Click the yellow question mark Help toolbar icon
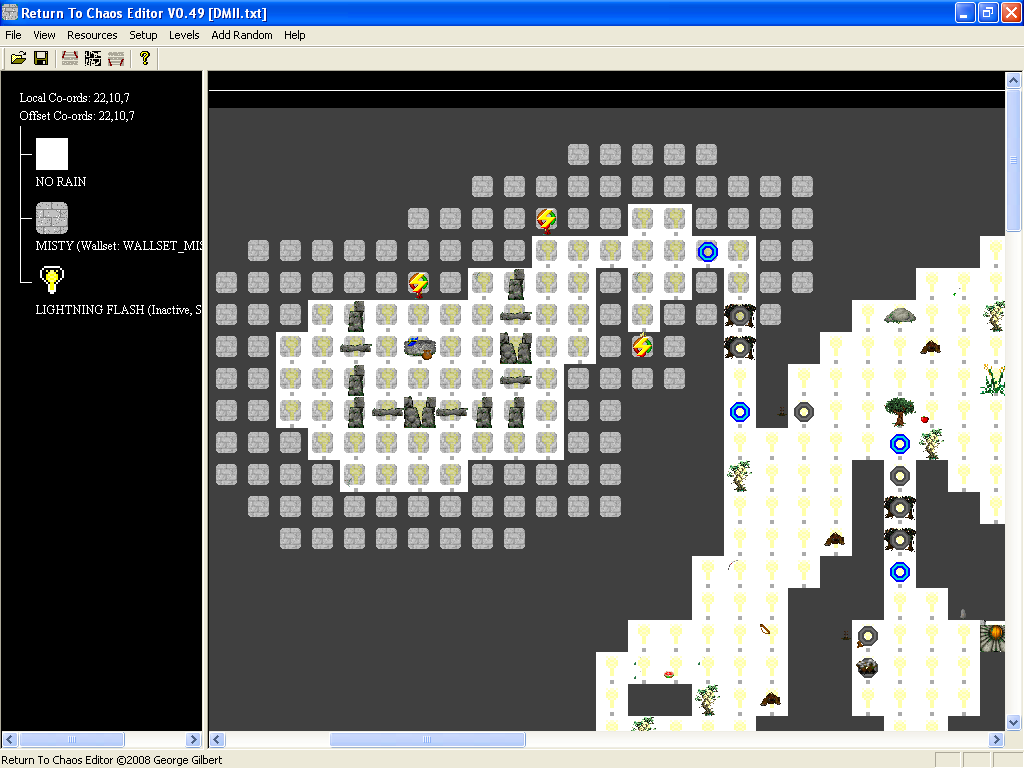Viewport: 1024px width, 768px height. 143,58
